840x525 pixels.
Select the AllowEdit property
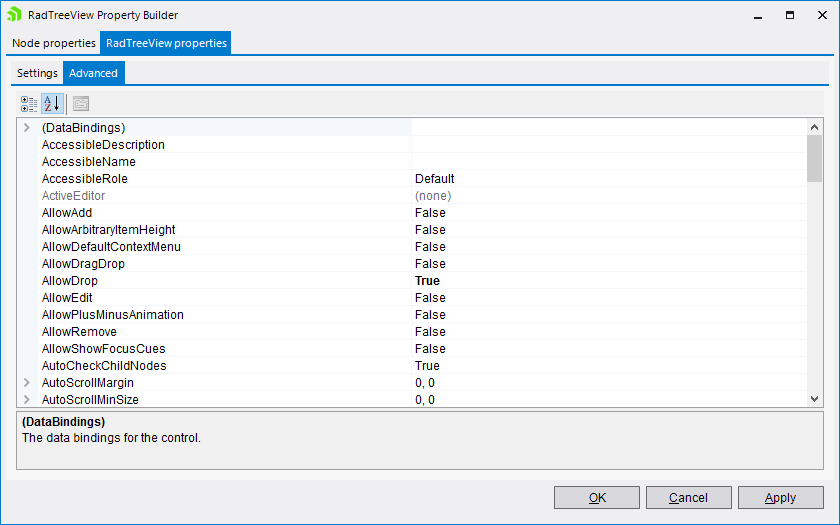(67, 298)
